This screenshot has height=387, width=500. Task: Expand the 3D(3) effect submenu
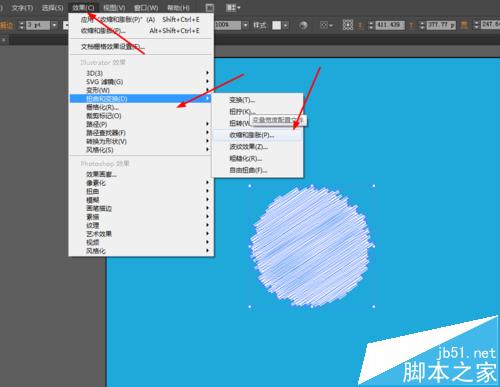(141, 73)
